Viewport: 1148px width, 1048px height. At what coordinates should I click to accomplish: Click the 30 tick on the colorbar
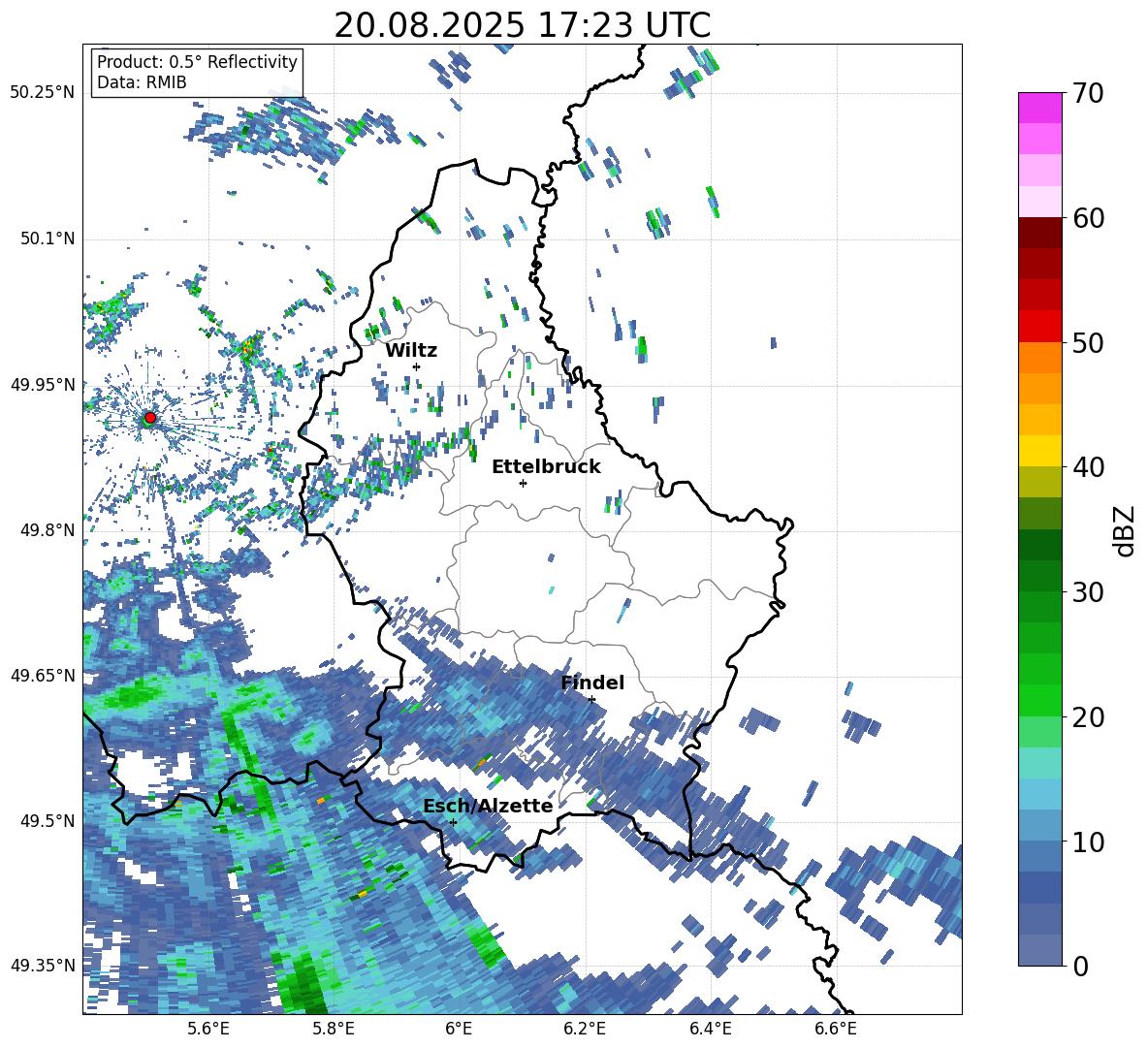coord(1087,592)
